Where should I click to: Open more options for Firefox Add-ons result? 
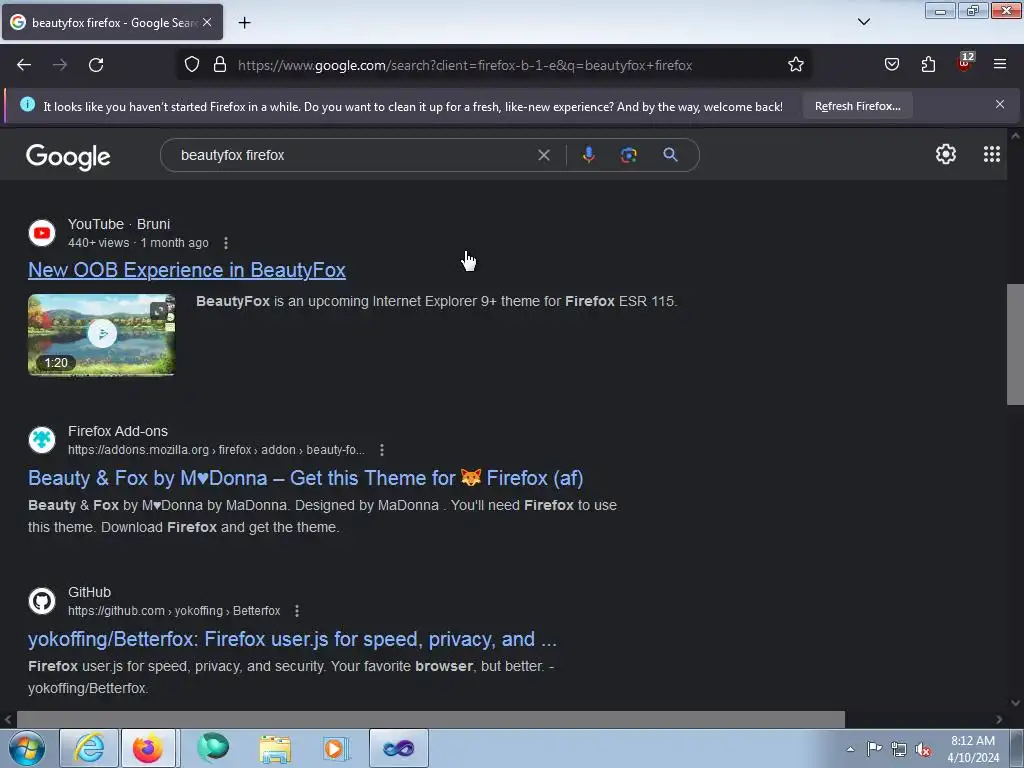point(382,450)
